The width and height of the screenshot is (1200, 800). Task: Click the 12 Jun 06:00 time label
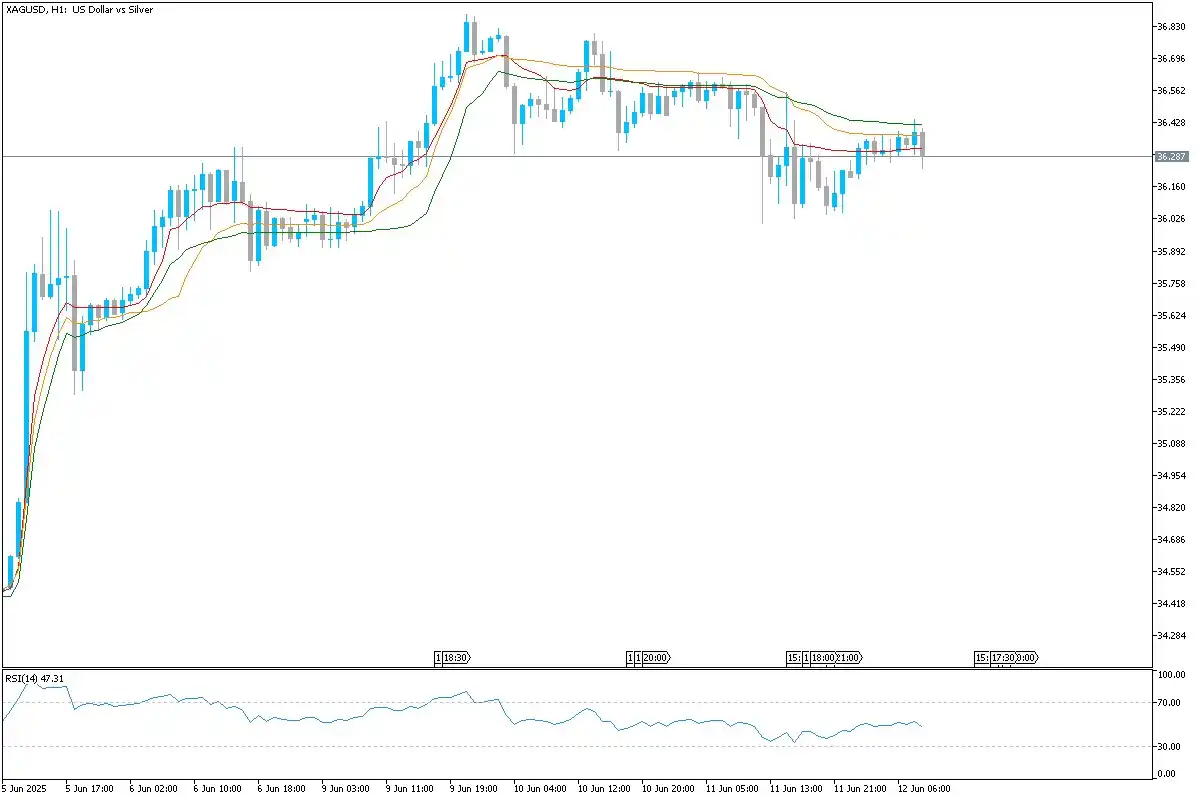(923, 788)
